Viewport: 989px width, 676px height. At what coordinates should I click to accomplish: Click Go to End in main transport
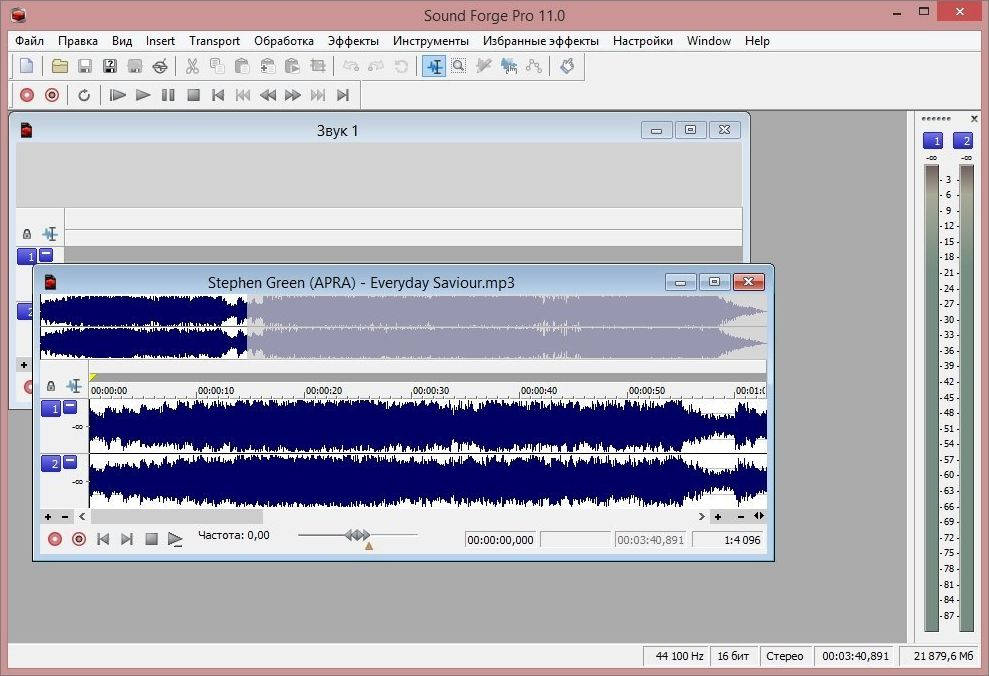click(342, 95)
